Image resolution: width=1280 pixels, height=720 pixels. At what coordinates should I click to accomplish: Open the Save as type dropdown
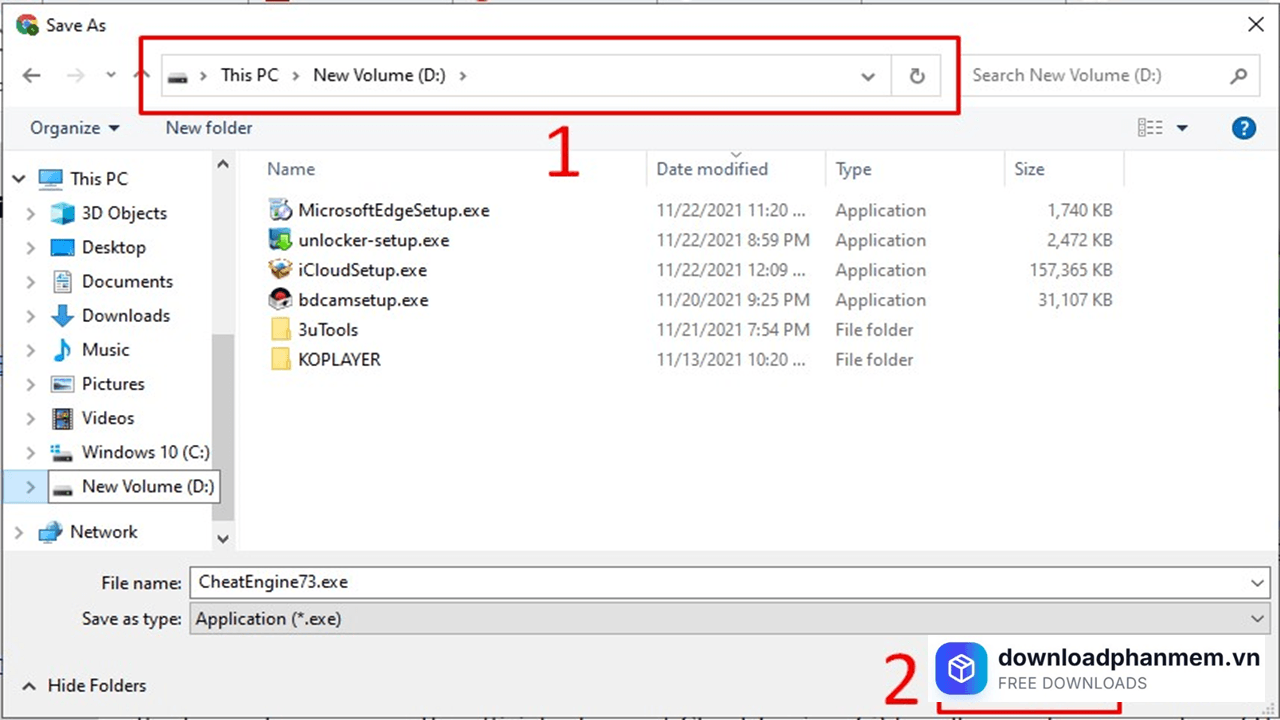1257,619
